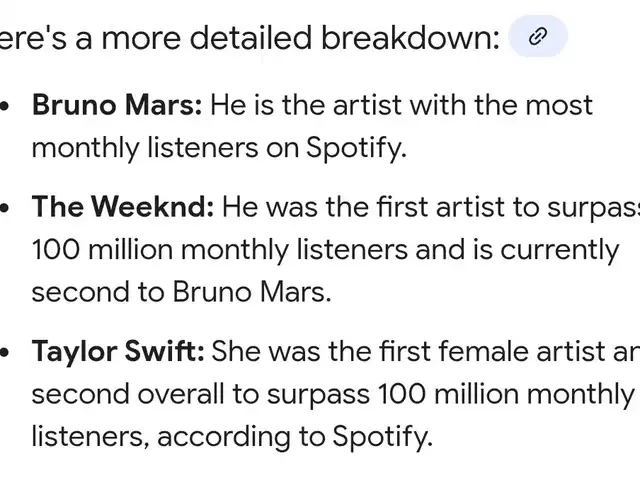This screenshot has height=480, width=640.
Task: Select the bullet before Bruno Mars
Action: click(x=4, y=106)
